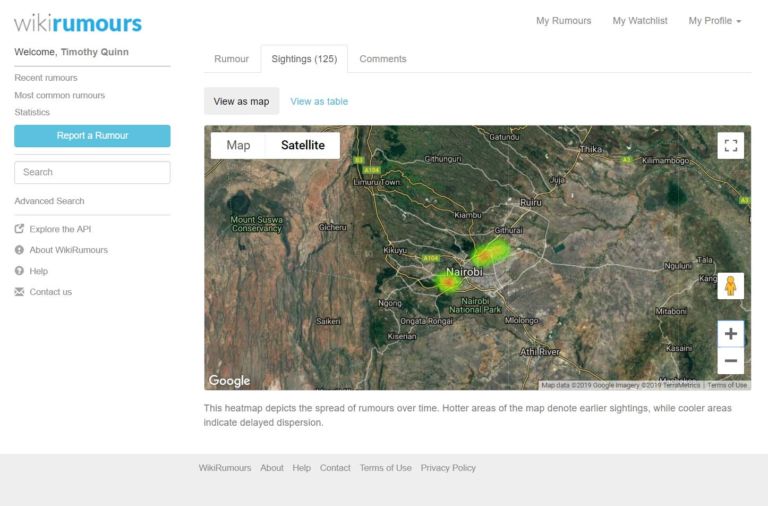Go to Most common rumours
Viewport: 768px width, 506px height.
(x=59, y=95)
